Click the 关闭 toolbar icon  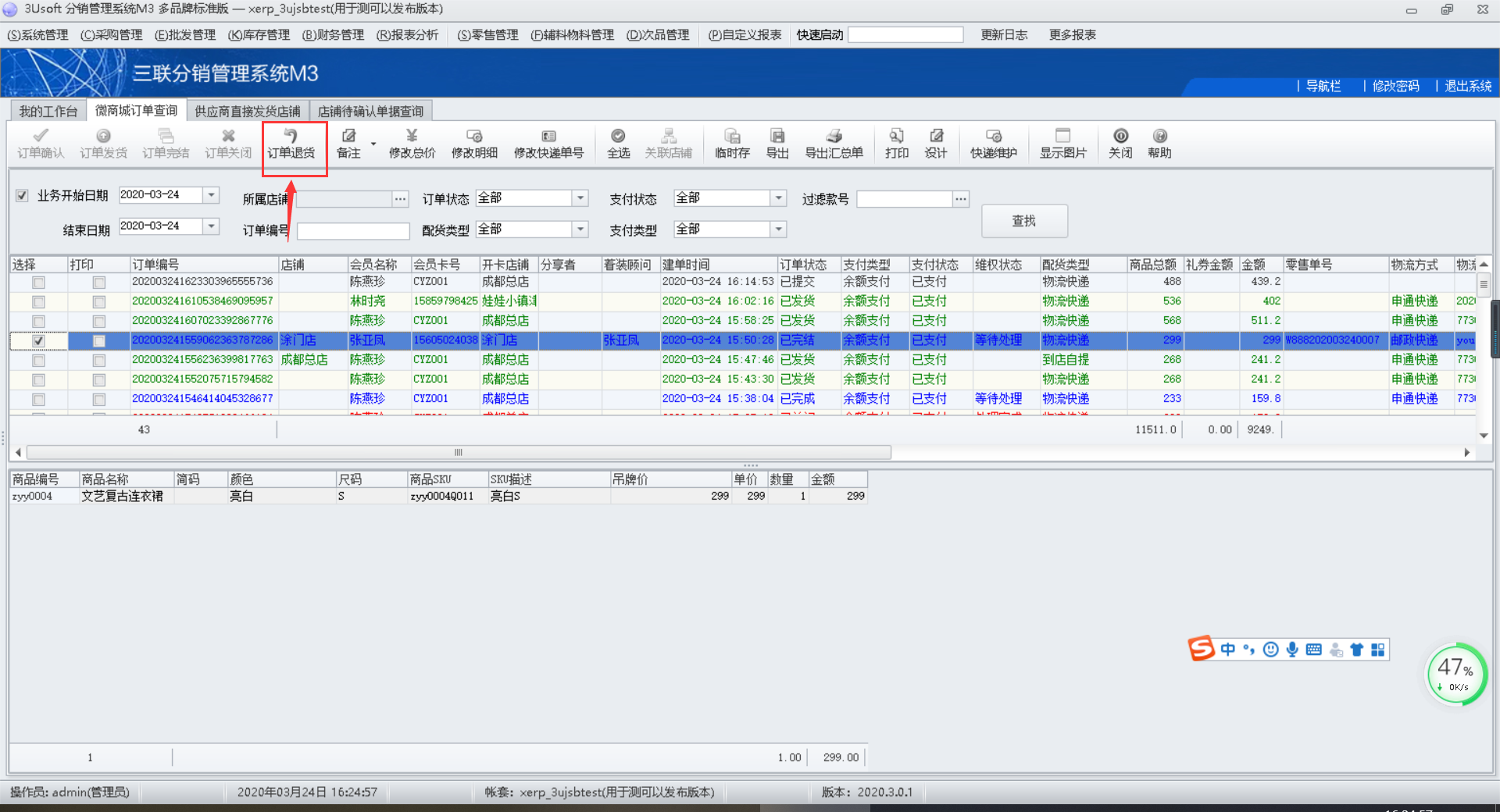pyautogui.click(x=1120, y=144)
